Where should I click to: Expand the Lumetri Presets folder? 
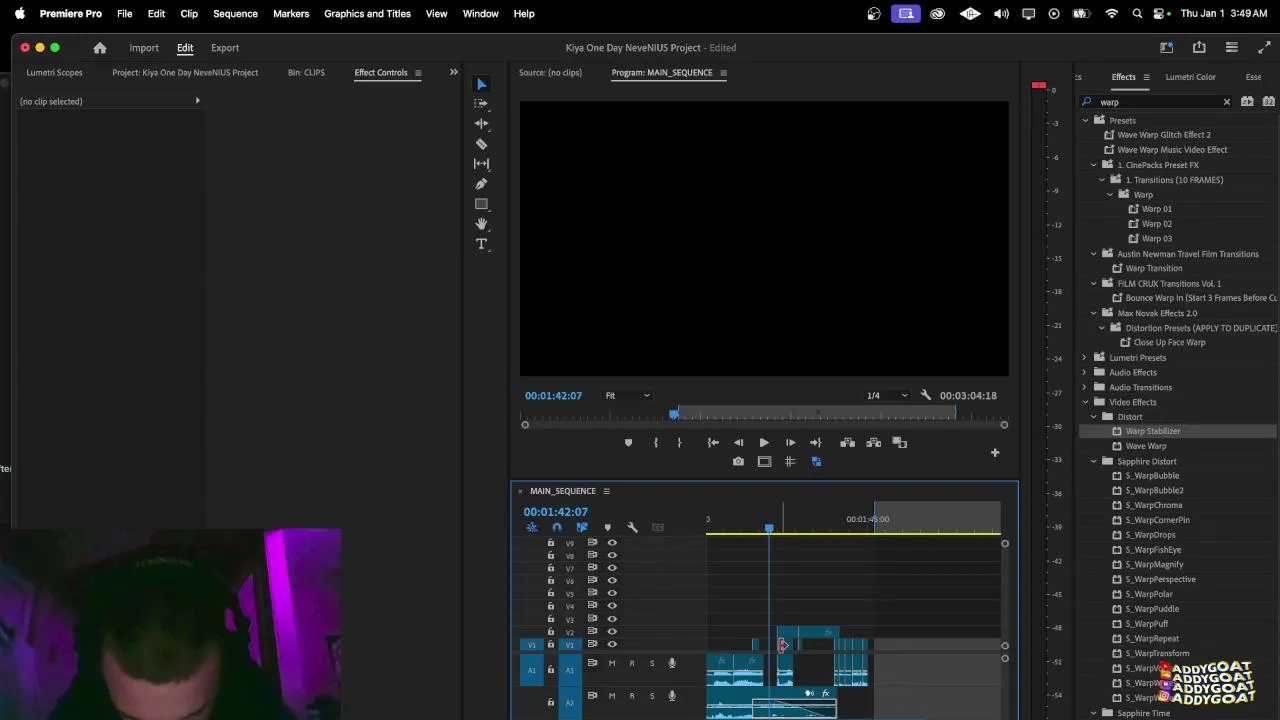click(1085, 358)
